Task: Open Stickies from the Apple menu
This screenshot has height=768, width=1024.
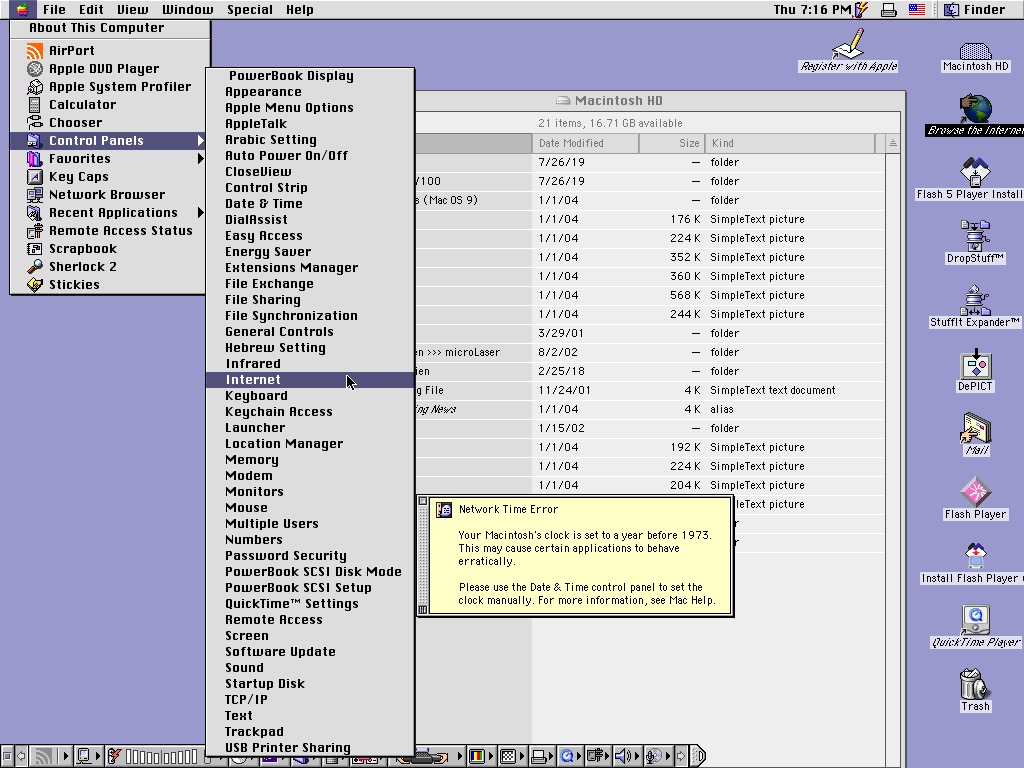Action: click(x=108, y=285)
